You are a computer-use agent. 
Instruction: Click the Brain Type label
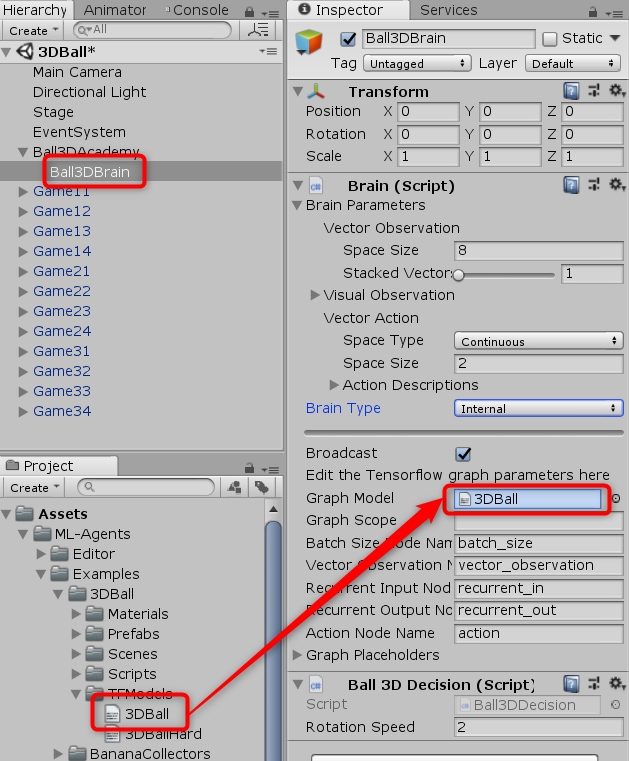[343, 408]
